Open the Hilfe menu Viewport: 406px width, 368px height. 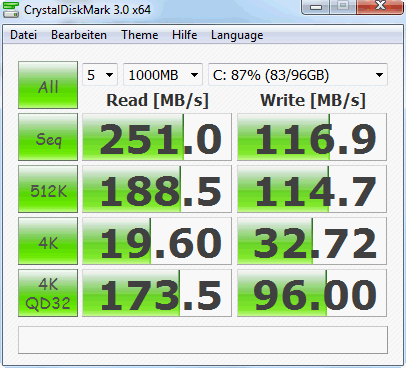click(x=184, y=35)
